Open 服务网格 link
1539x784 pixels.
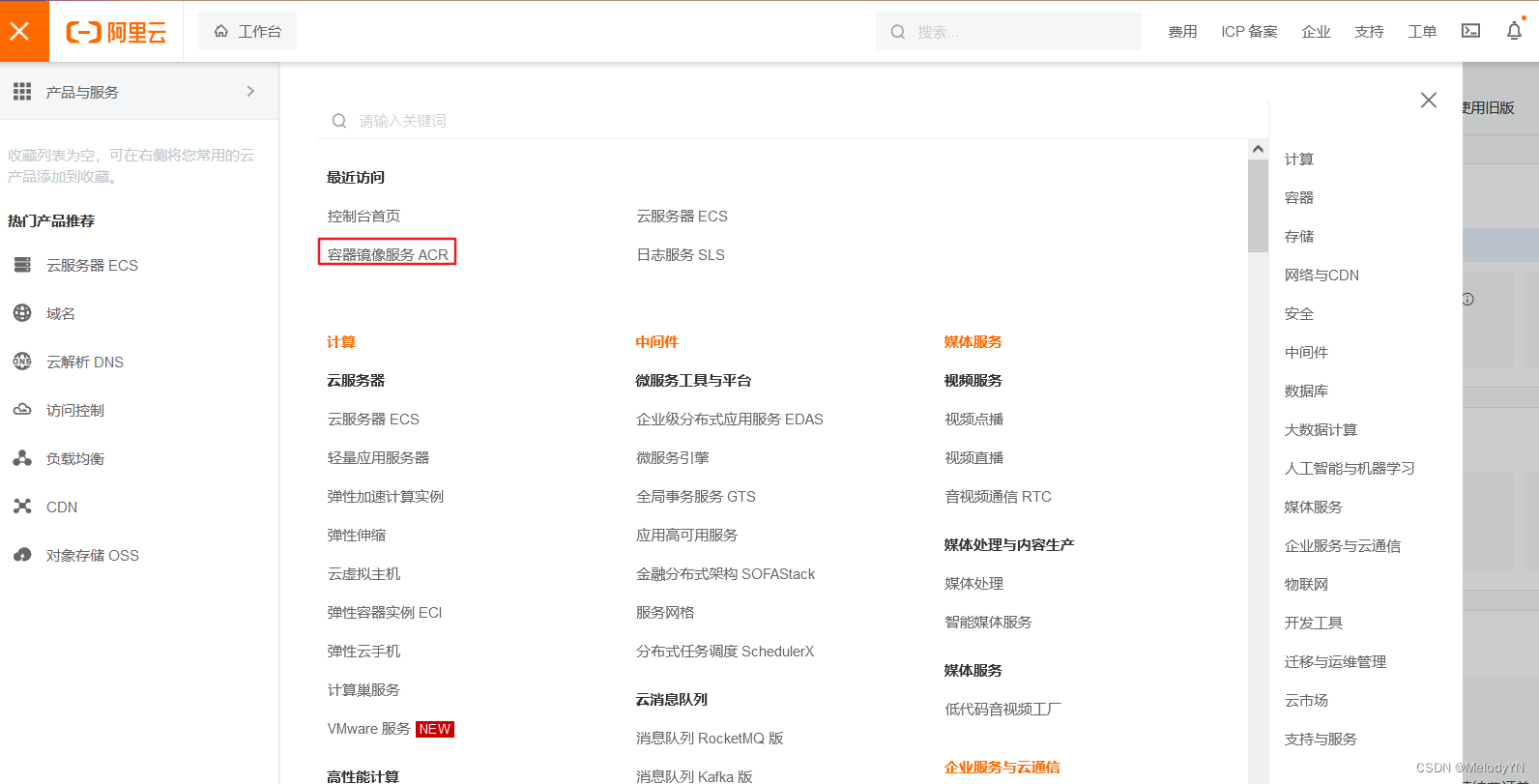(x=665, y=612)
